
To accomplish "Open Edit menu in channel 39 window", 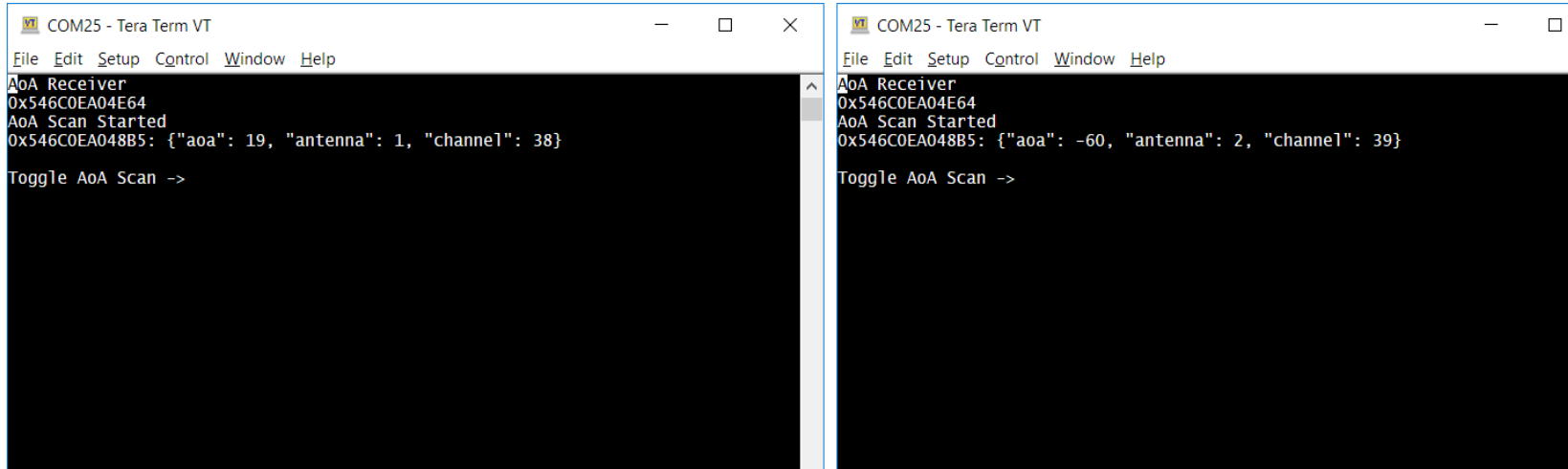I will [x=897, y=59].
